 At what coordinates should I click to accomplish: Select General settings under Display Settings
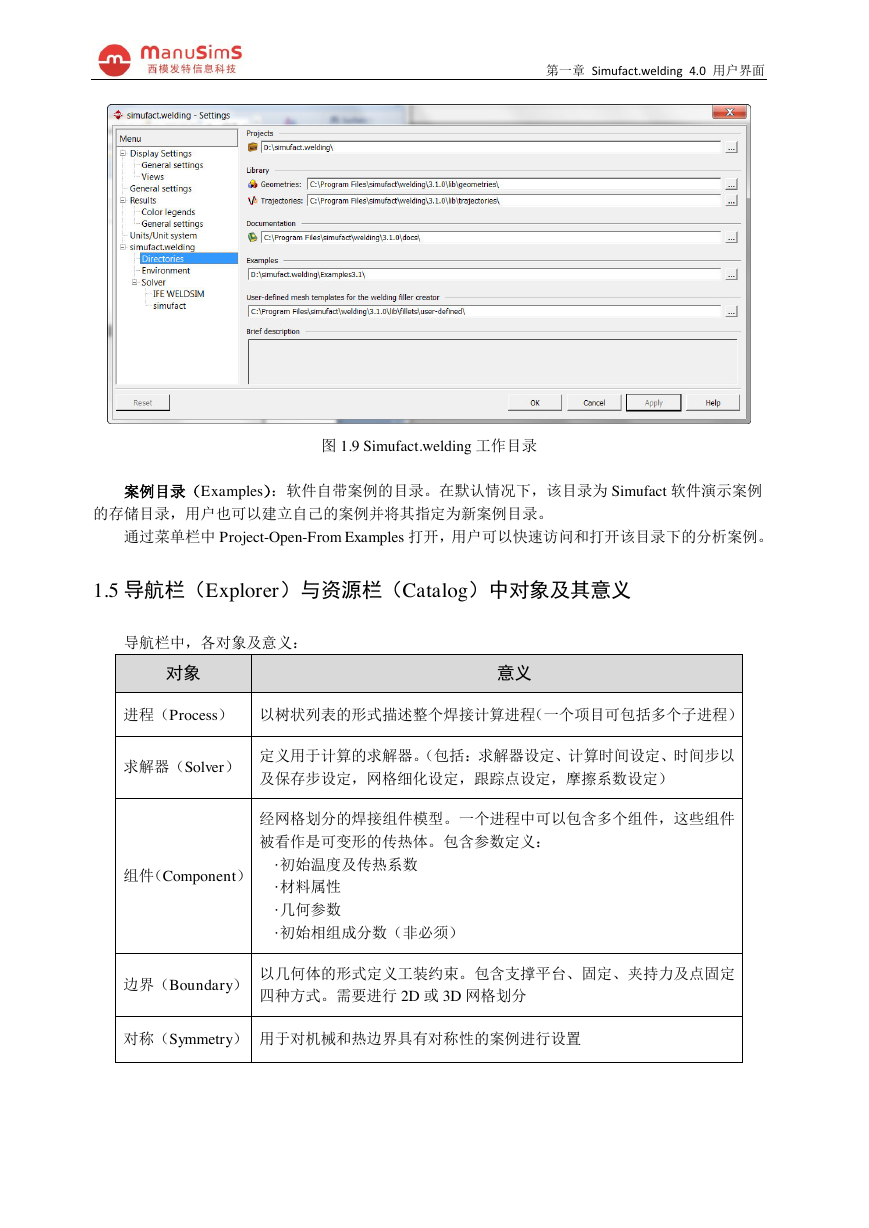(172, 165)
